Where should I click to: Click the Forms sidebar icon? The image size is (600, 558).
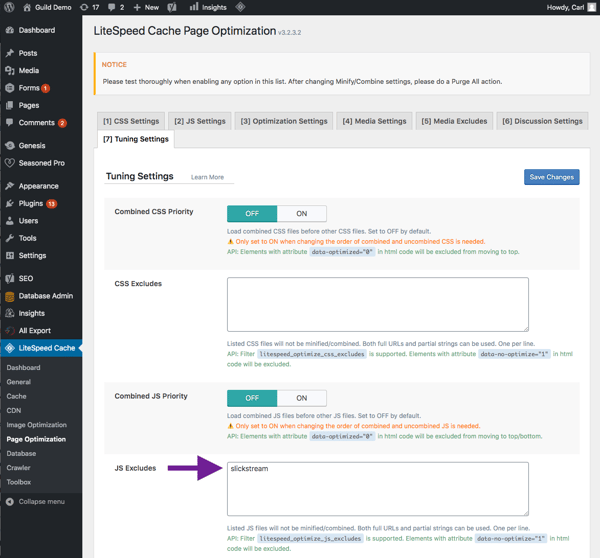10,88
